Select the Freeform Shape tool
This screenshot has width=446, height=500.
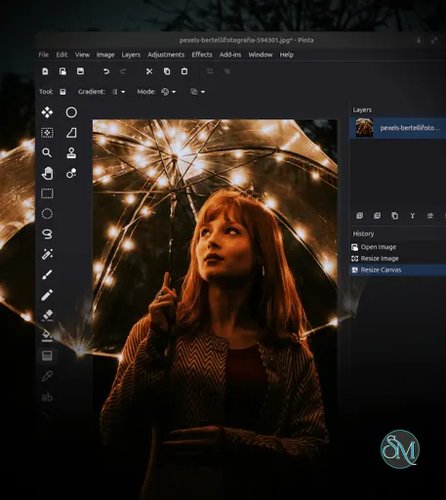71,133
